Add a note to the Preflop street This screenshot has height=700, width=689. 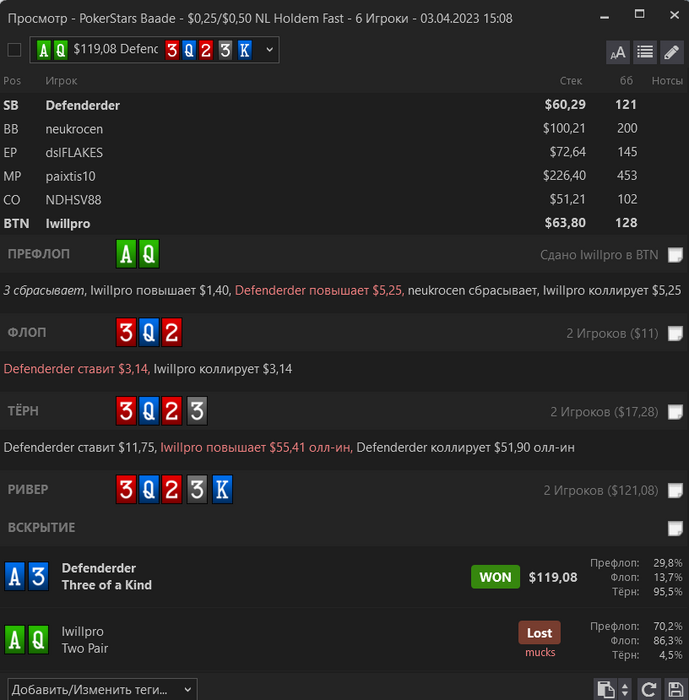tap(675, 255)
